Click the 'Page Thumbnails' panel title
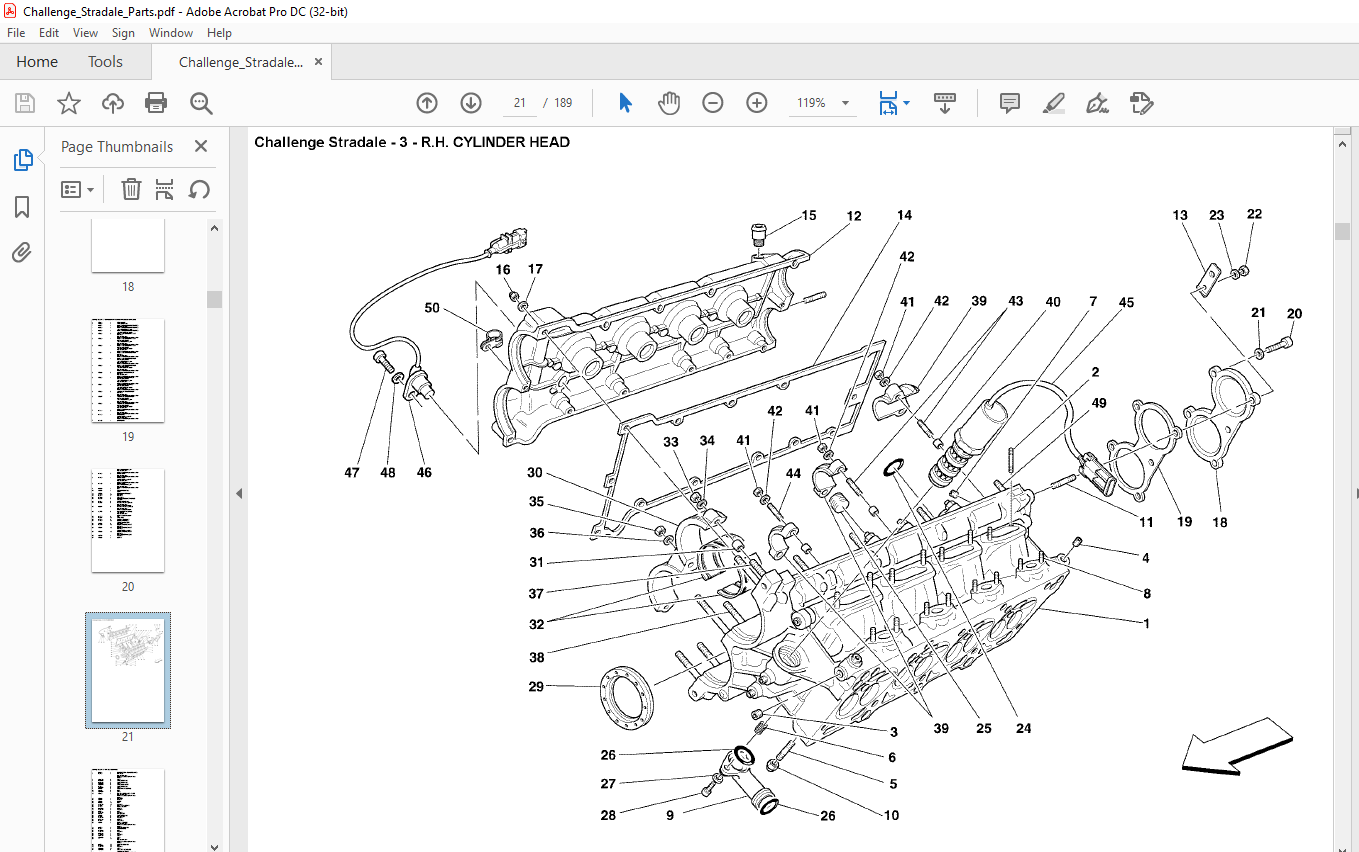Screen dimensions: 1359x852 117,146
